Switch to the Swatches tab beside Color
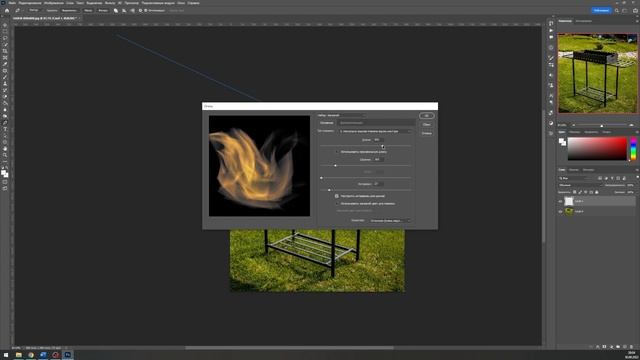The image size is (640, 360). click(x=575, y=132)
